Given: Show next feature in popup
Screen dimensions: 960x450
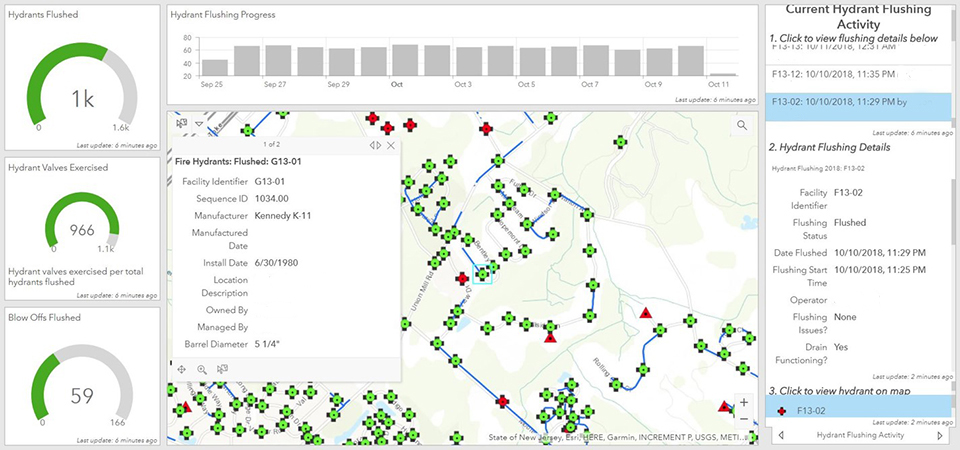Looking at the screenshot, I should click(378, 145).
